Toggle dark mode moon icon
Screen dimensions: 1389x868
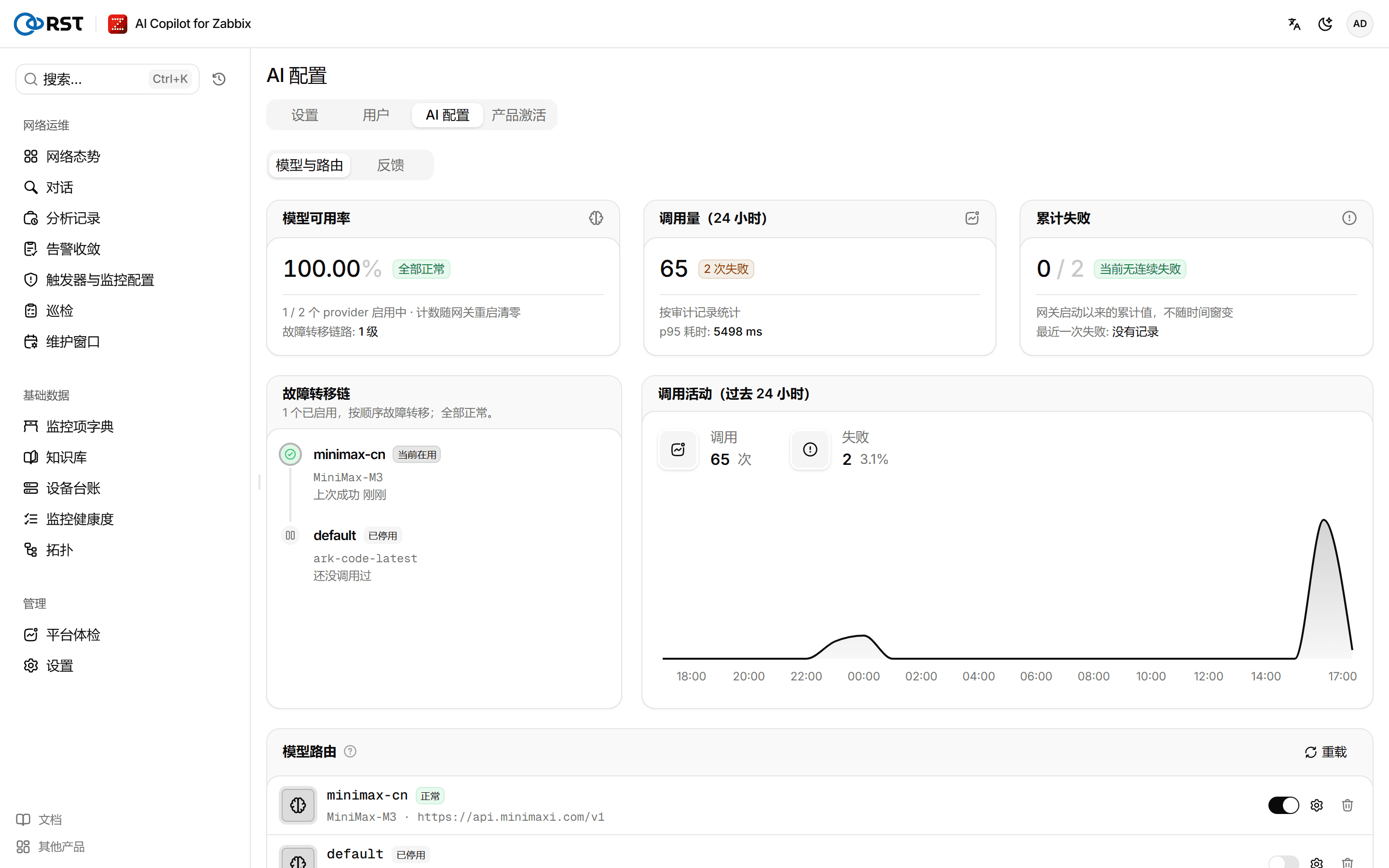click(1325, 24)
